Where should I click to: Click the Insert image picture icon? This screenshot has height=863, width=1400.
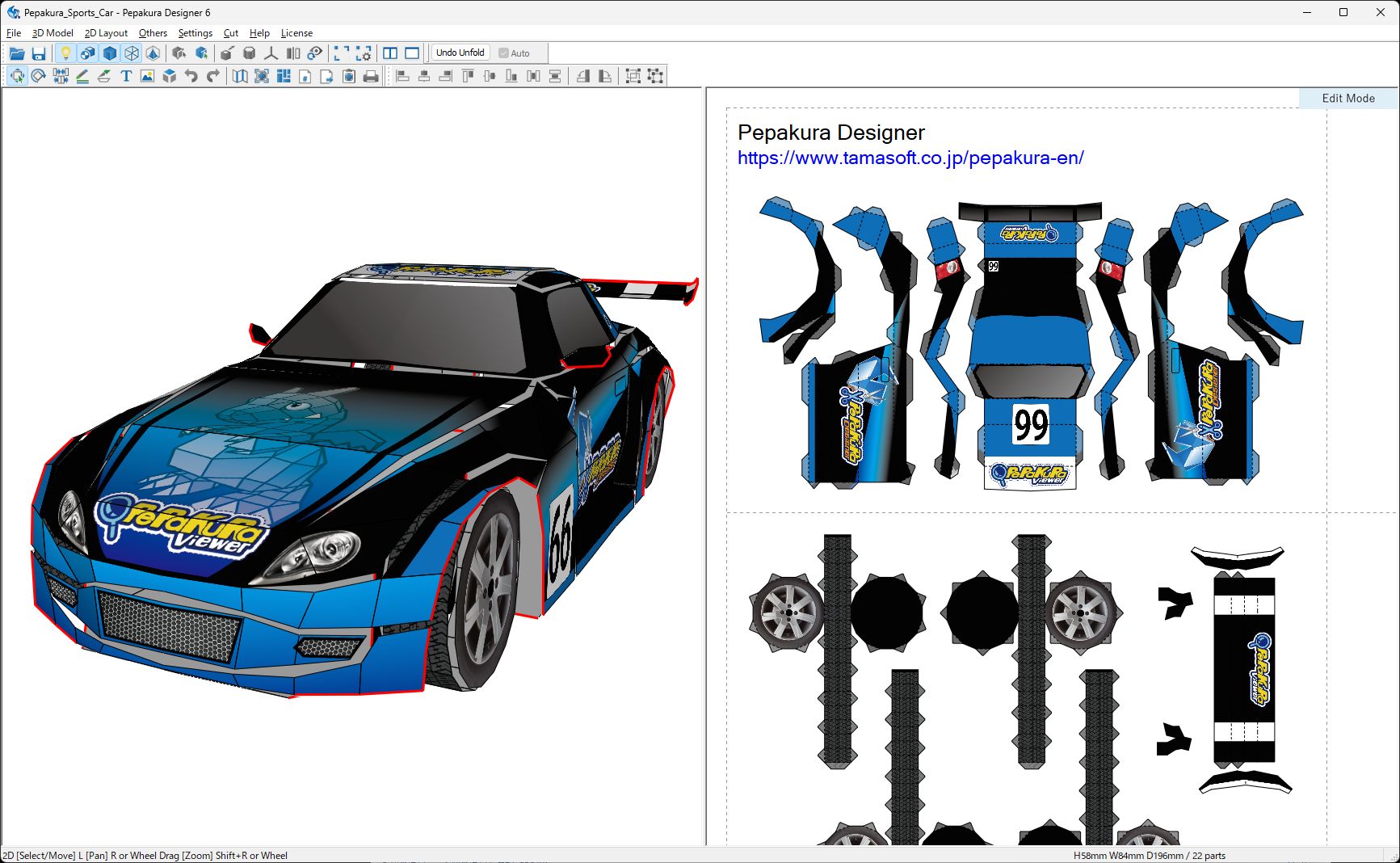[148, 76]
